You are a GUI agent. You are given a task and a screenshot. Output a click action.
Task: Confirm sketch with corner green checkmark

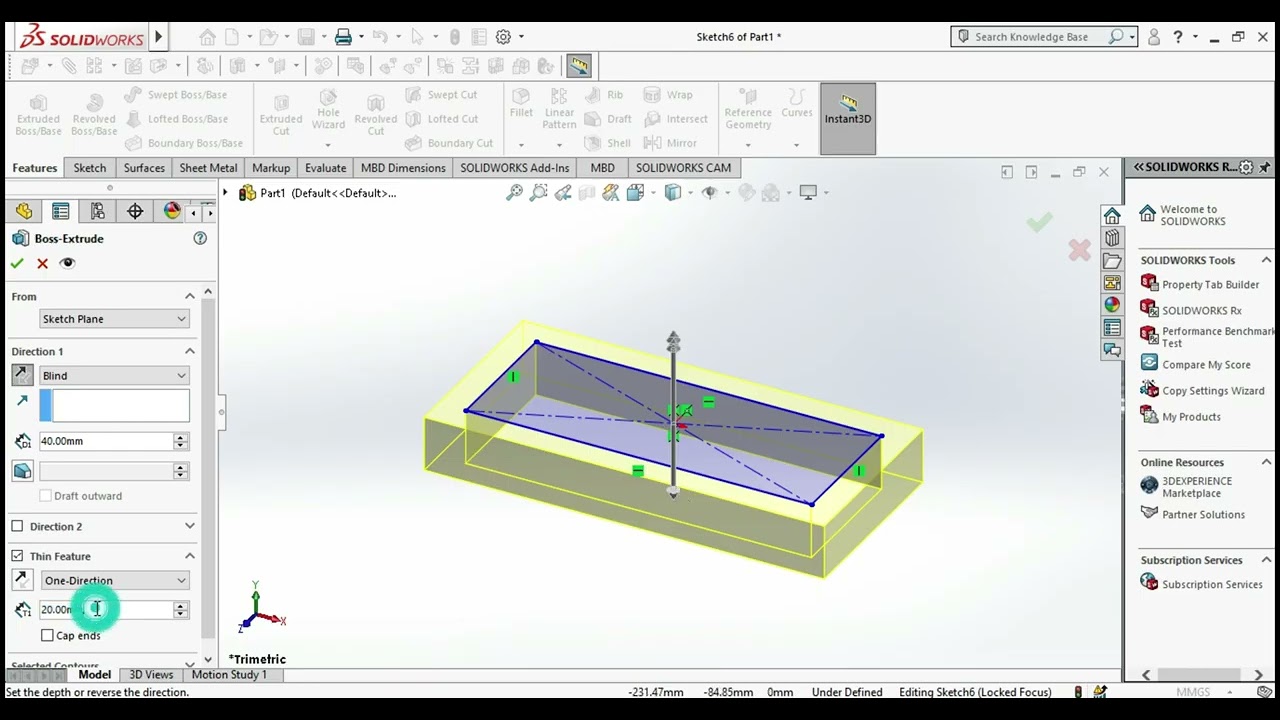pos(1039,222)
